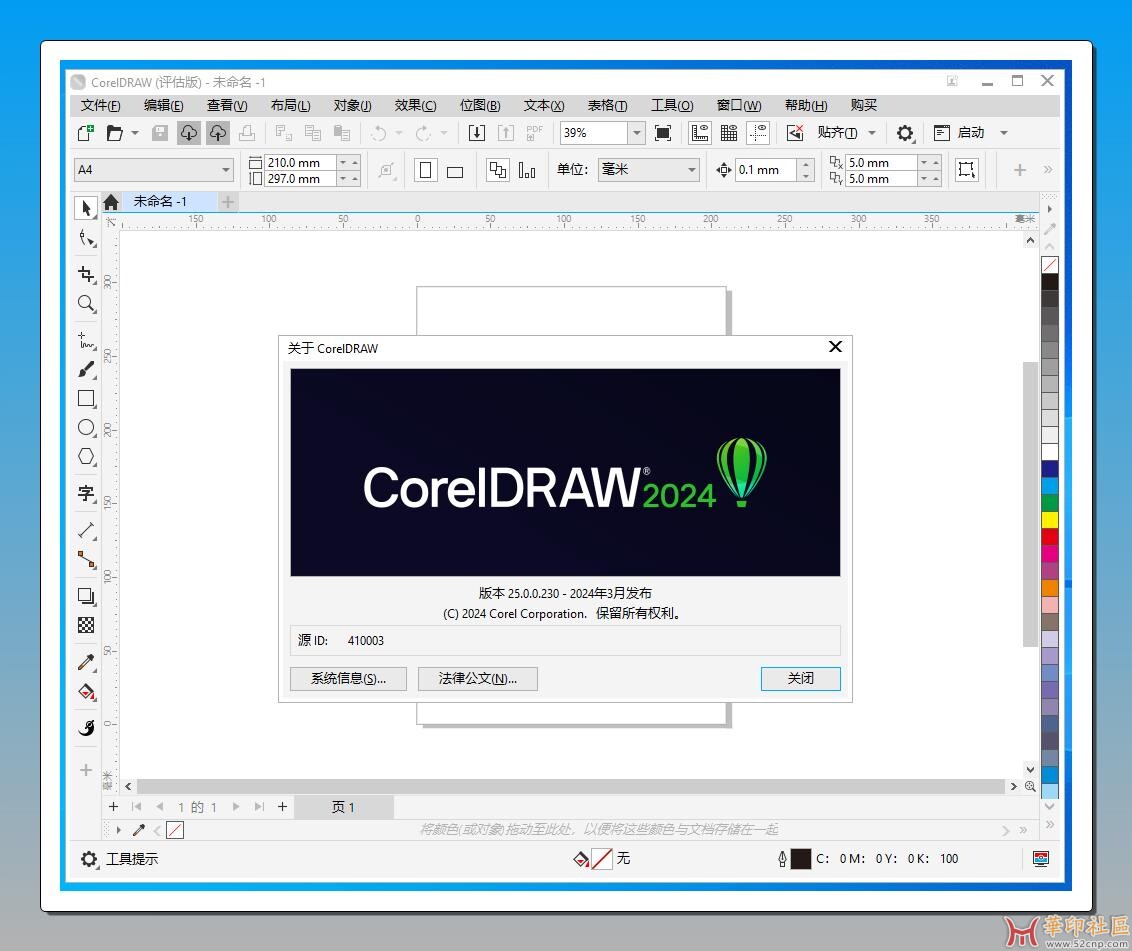
Task: Toggle Current page layout button
Action: click(527, 170)
